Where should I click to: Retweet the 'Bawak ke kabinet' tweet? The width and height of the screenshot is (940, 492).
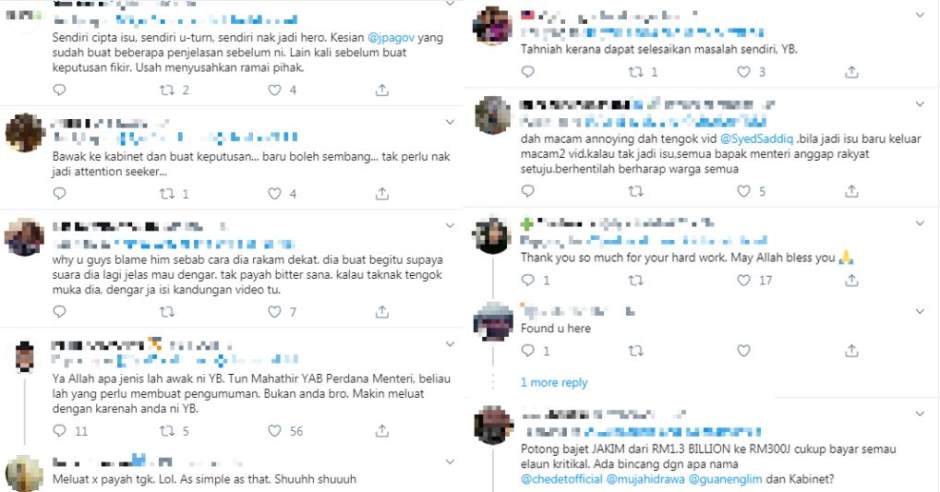coord(167,194)
